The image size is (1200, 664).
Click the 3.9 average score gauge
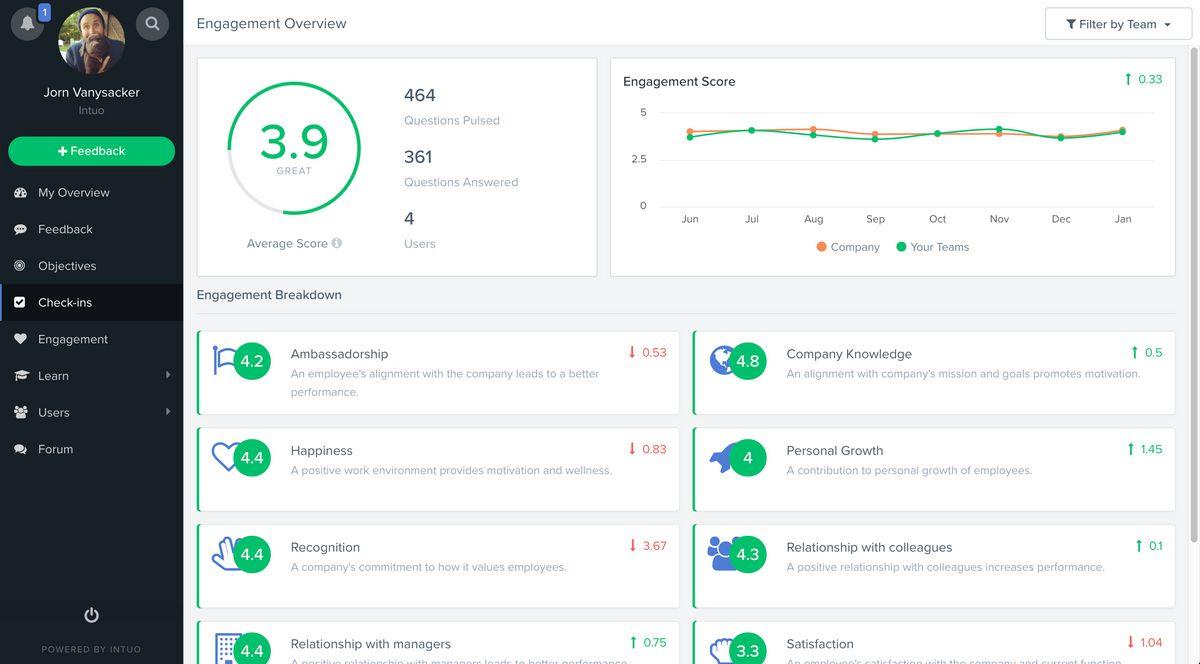click(x=294, y=148)
